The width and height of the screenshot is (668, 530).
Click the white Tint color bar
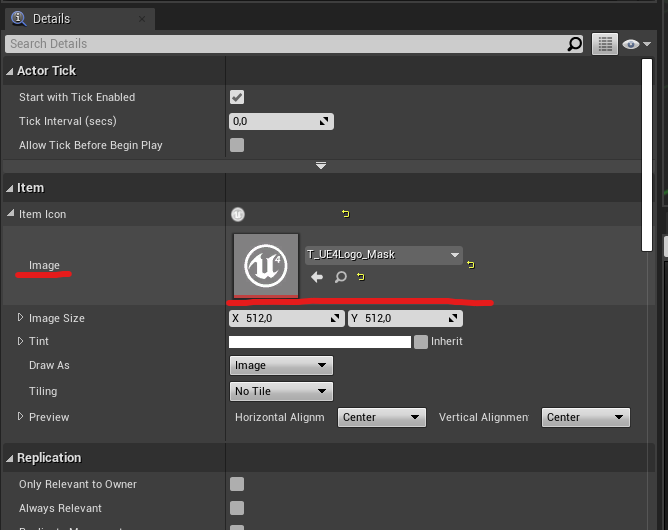coord(320,342)
